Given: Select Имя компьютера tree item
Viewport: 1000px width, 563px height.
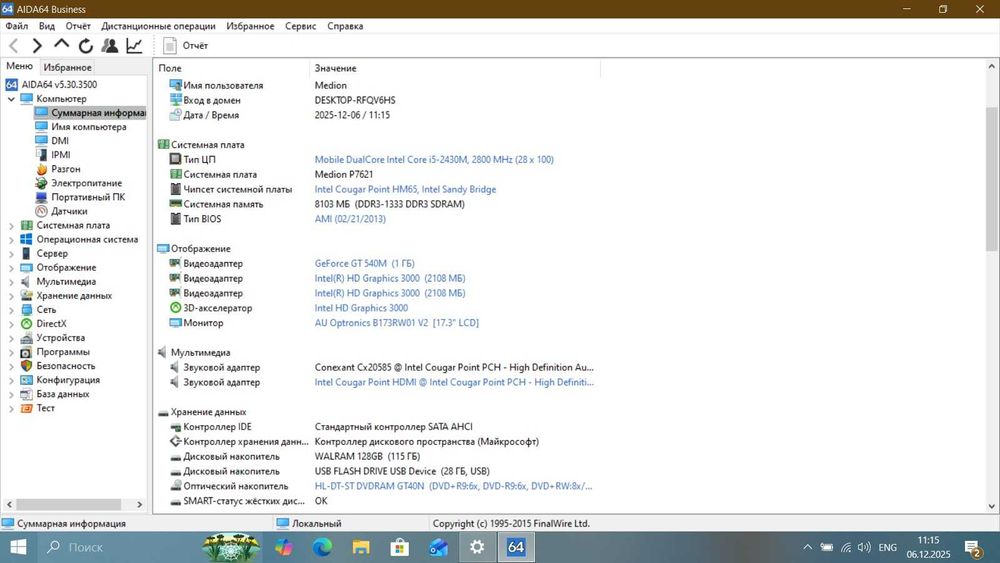Looking at the screenshot, I should (x=89, y=127).
